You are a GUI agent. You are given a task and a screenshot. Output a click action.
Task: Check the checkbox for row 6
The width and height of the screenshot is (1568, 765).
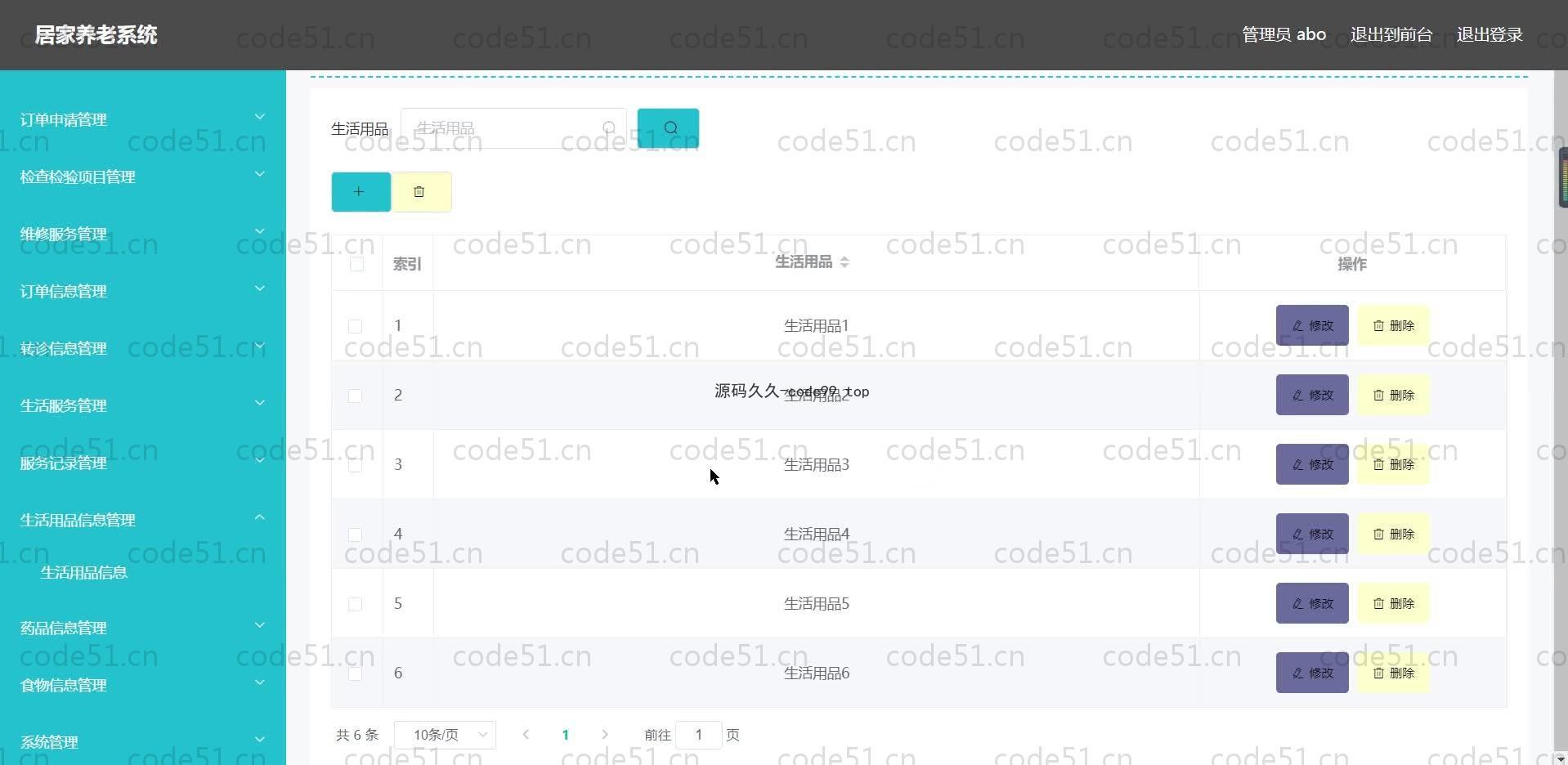click(355, 673)
